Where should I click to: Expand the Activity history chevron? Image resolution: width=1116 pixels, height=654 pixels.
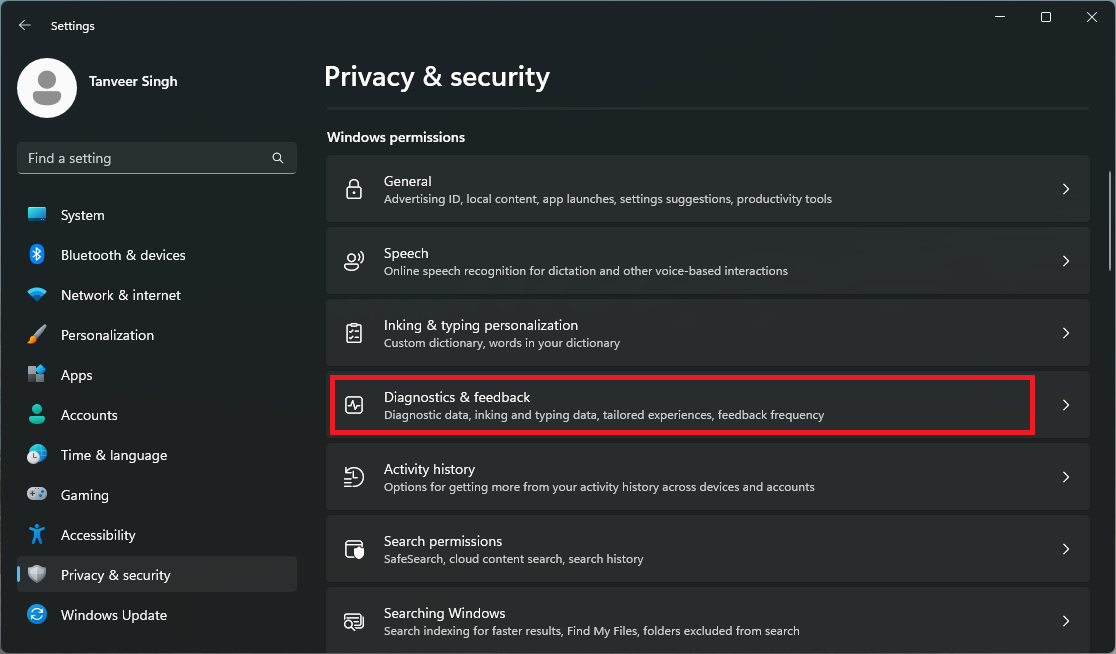pyautogui.click(x=1066, y=477)
